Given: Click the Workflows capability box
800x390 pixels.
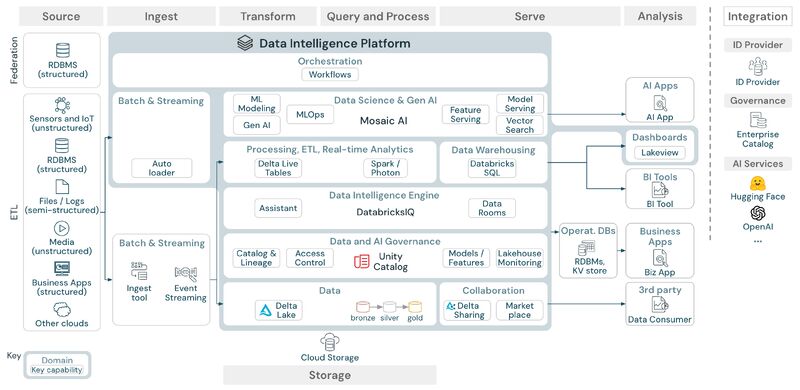Looking at the screenshot, I should [330, 75].
